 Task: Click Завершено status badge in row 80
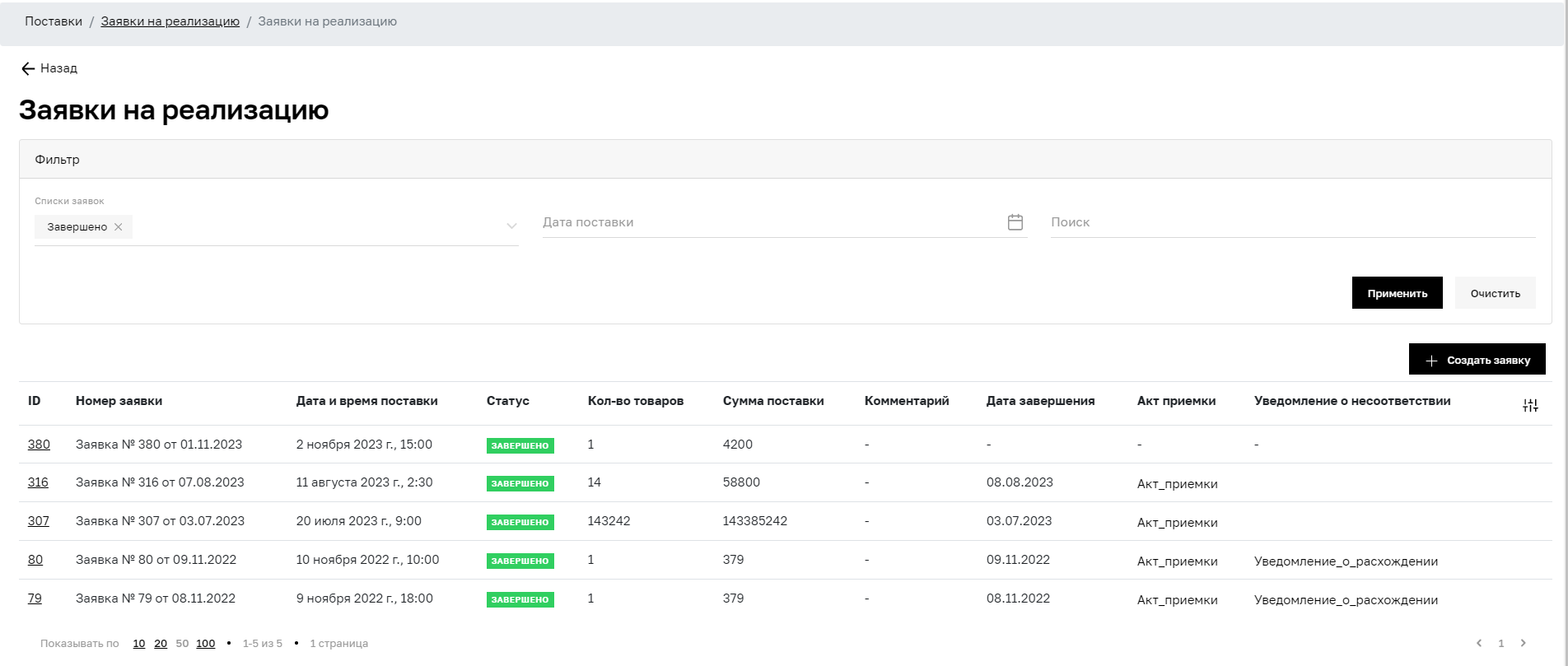[x=520, y=561]
